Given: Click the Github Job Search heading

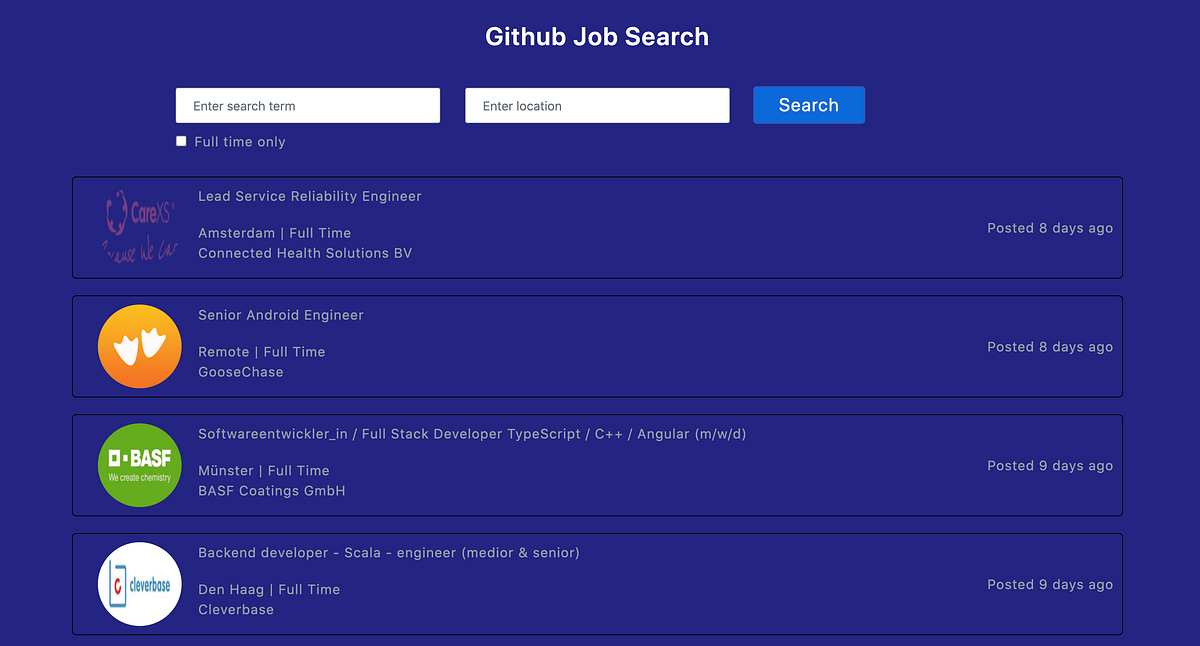Looking at the screenshot, I should tap(597, 36).
